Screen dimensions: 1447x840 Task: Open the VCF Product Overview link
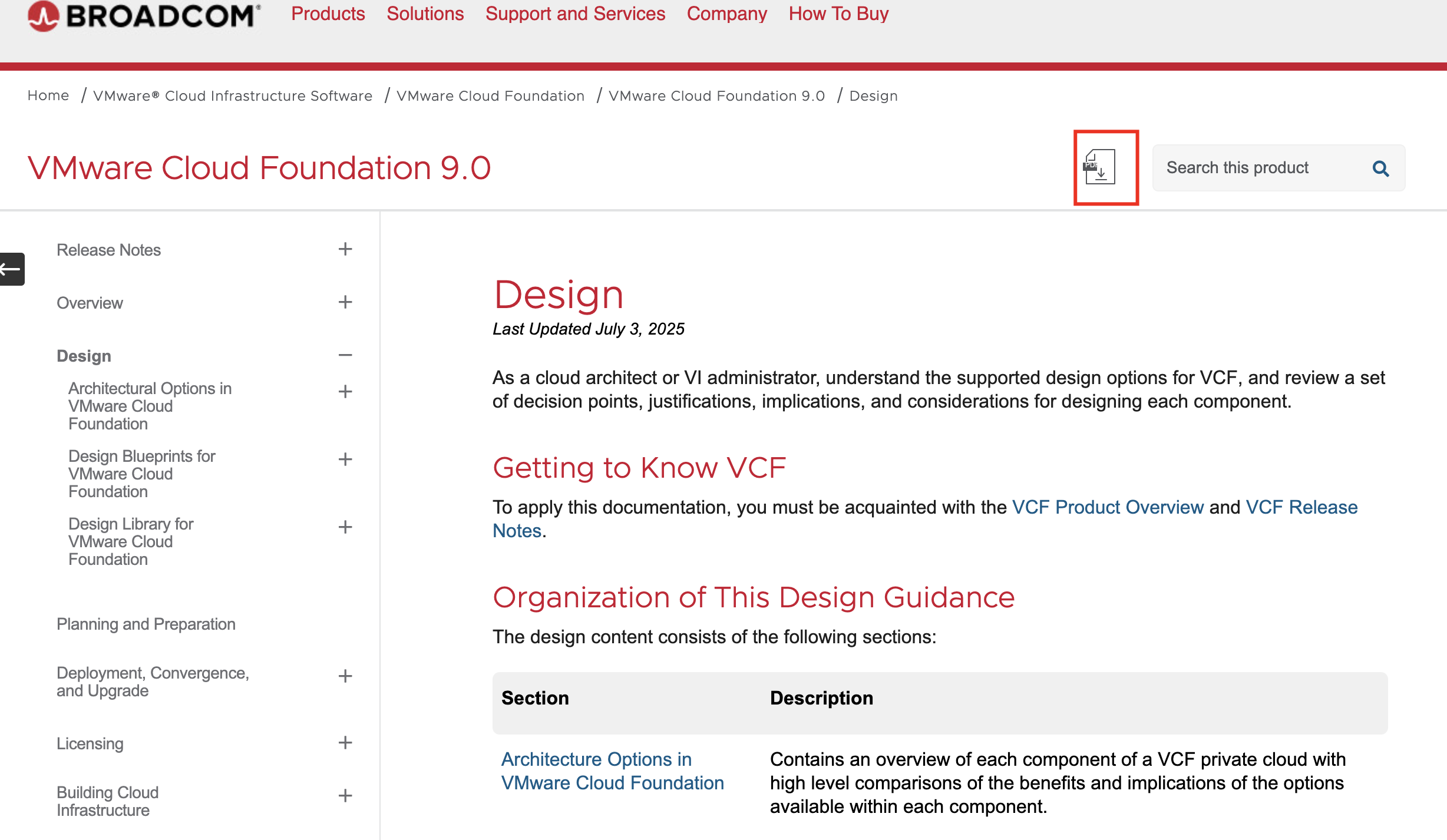point(1108,507)
